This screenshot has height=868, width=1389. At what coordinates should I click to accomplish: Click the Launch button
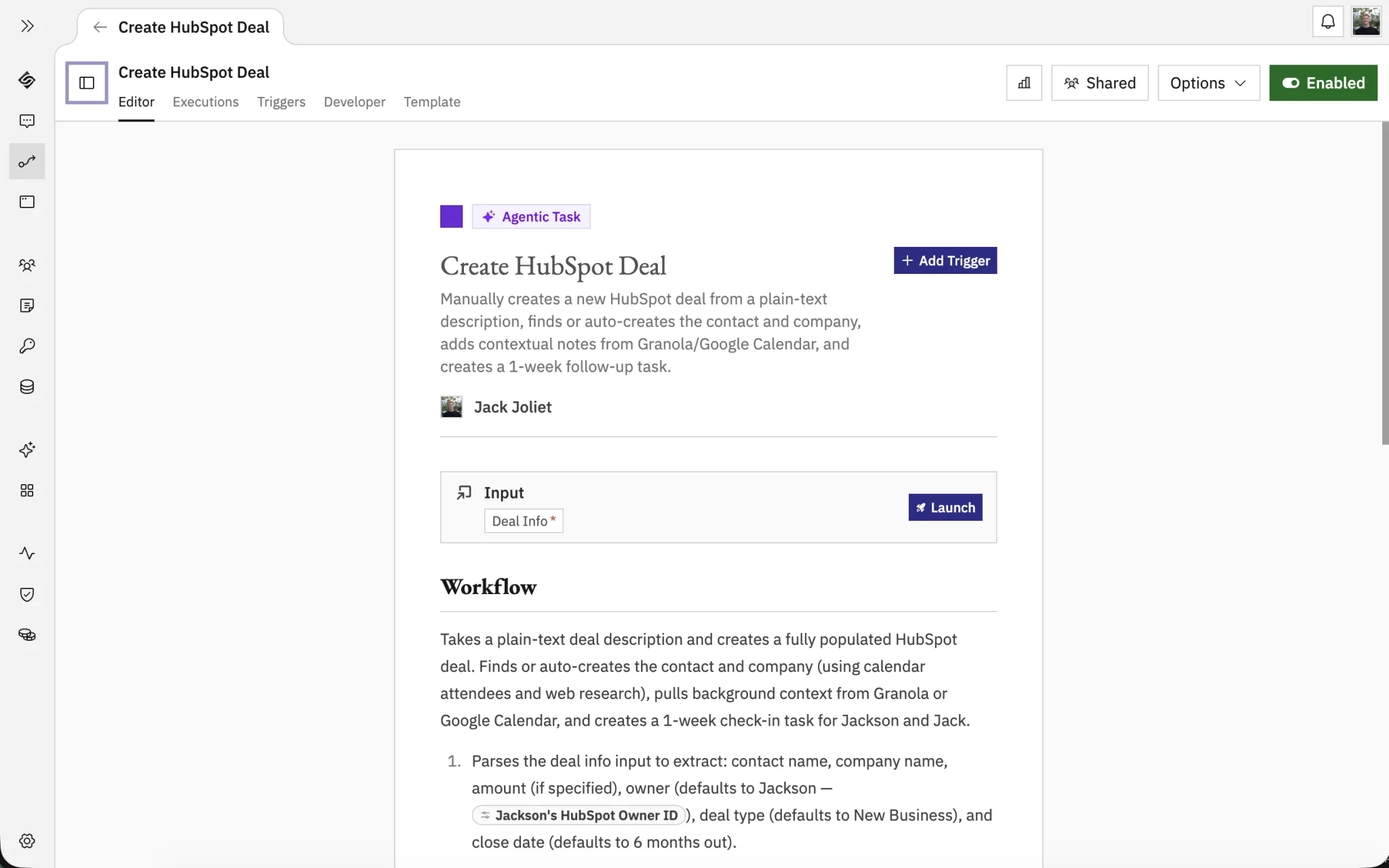(945, 507)
